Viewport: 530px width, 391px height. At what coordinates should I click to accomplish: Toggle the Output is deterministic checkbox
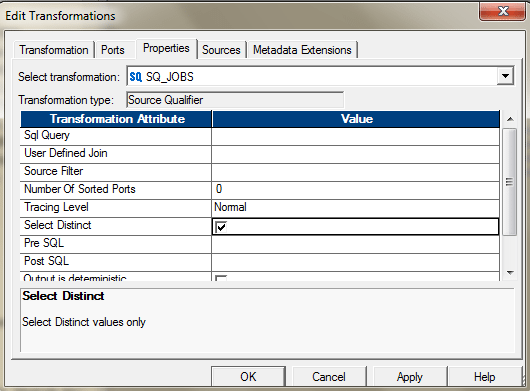[221, 278]
